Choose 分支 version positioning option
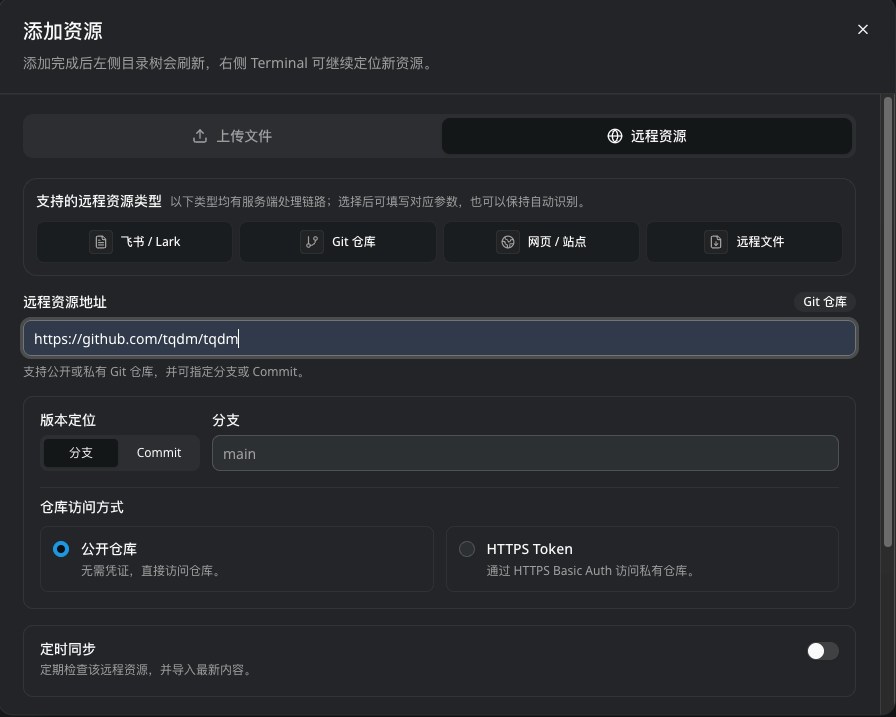The image size is (896, 717). tap(81, 452)
